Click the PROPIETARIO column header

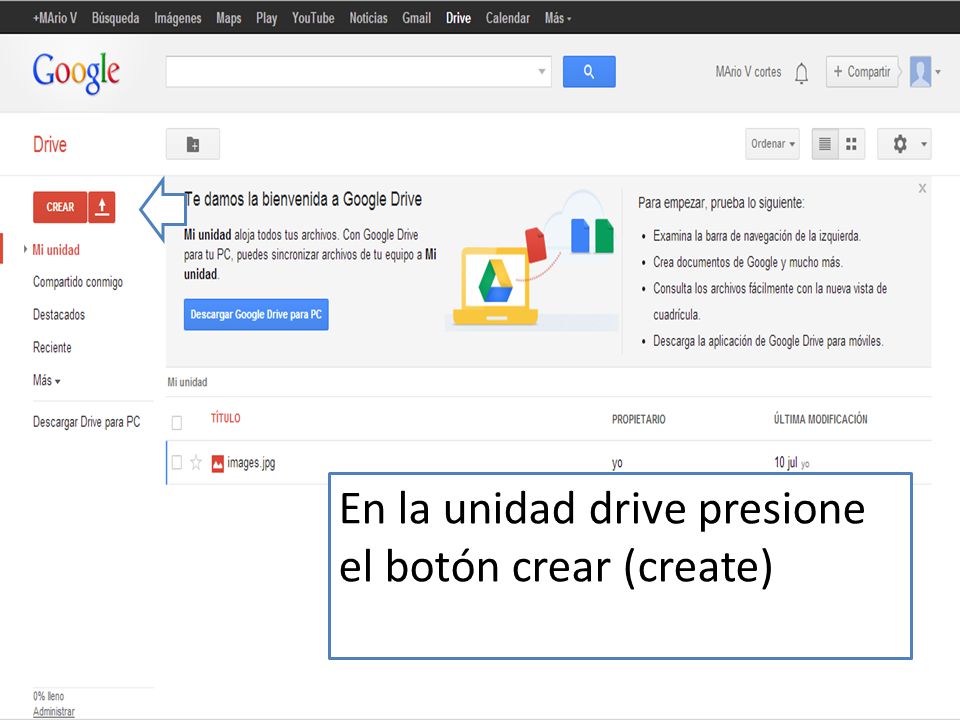click(639, 419)
